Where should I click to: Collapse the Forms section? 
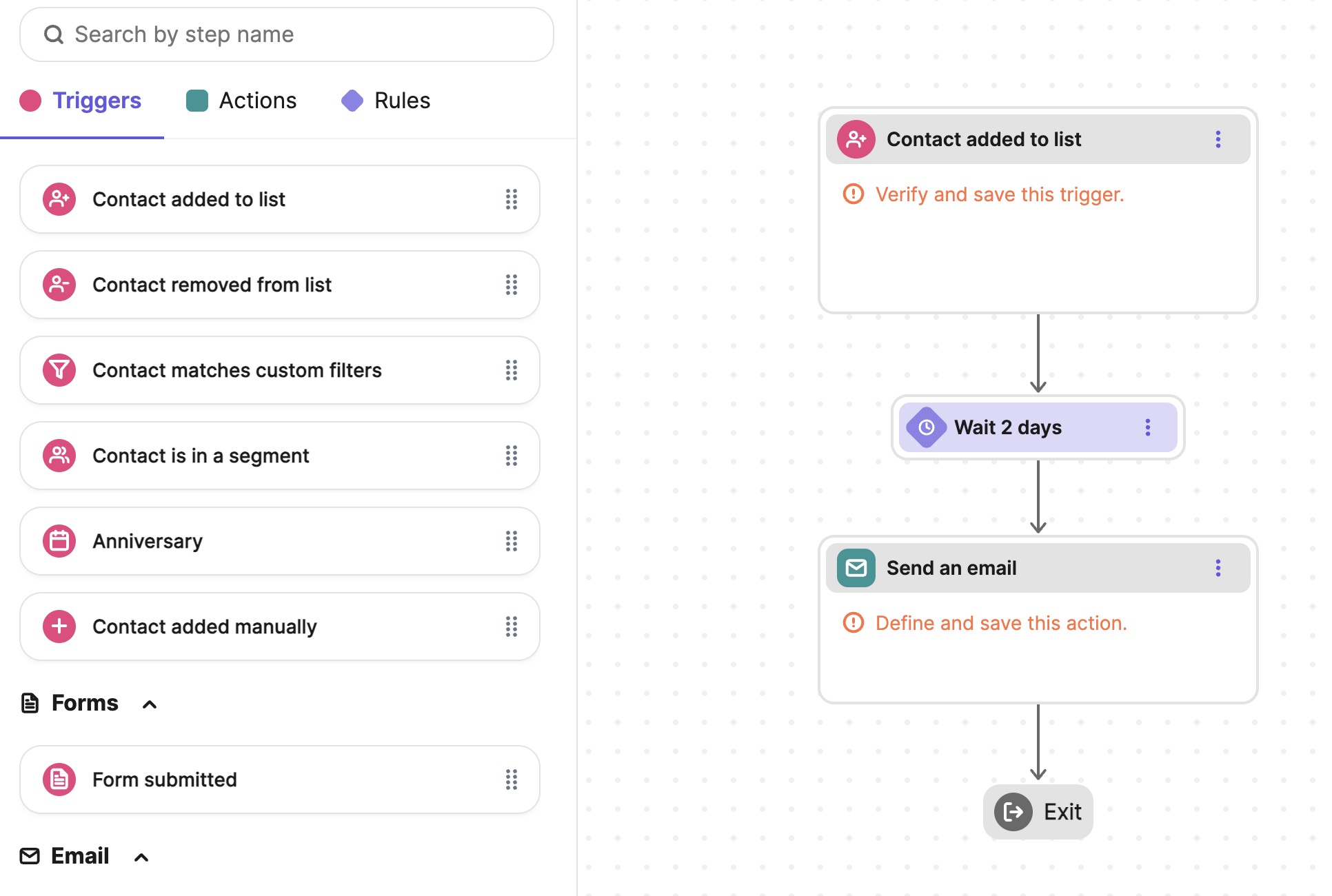click(150, 704)
